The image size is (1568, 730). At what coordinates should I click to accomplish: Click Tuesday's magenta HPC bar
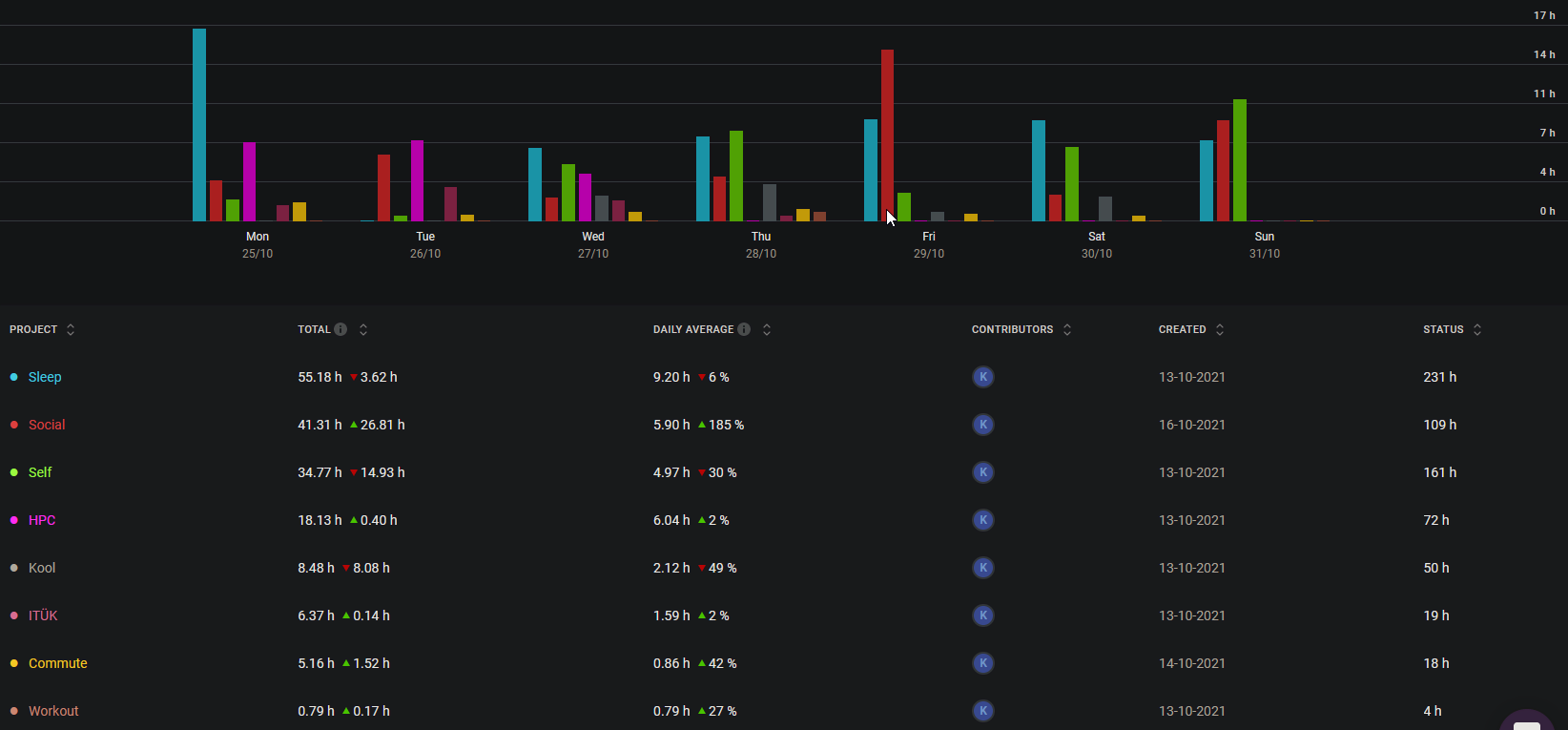418,181
